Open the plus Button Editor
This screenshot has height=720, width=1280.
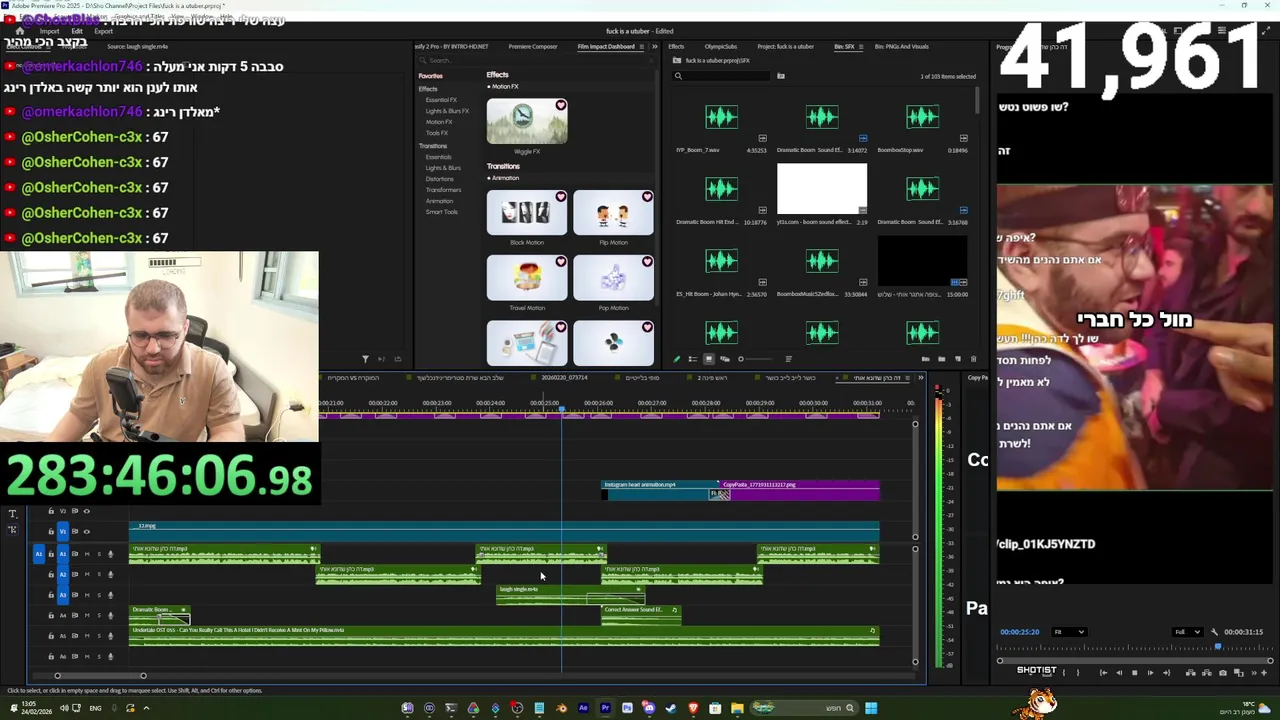coord(1264,673)
